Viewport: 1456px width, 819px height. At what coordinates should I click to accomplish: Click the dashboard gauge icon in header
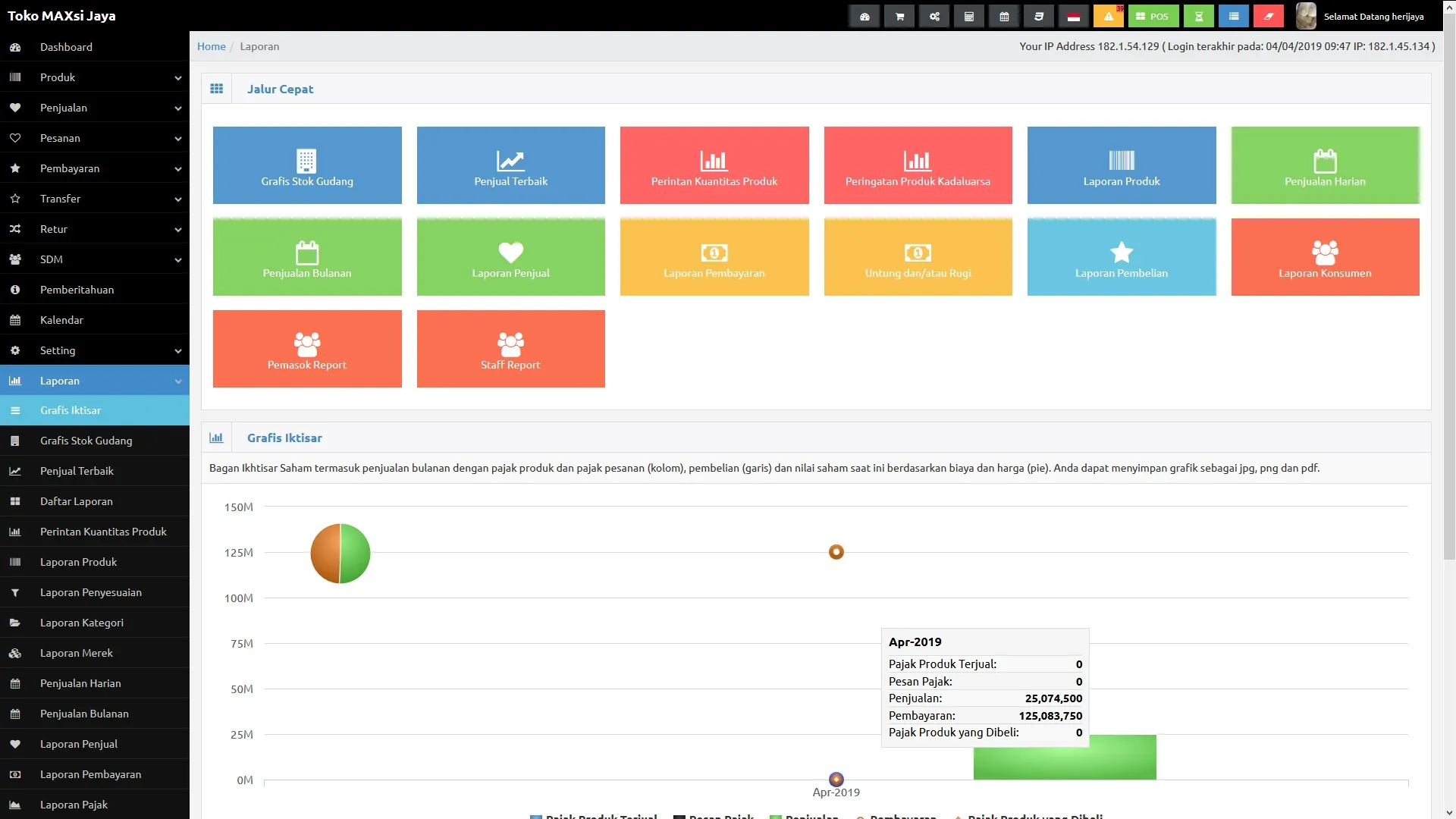point(864,16)
